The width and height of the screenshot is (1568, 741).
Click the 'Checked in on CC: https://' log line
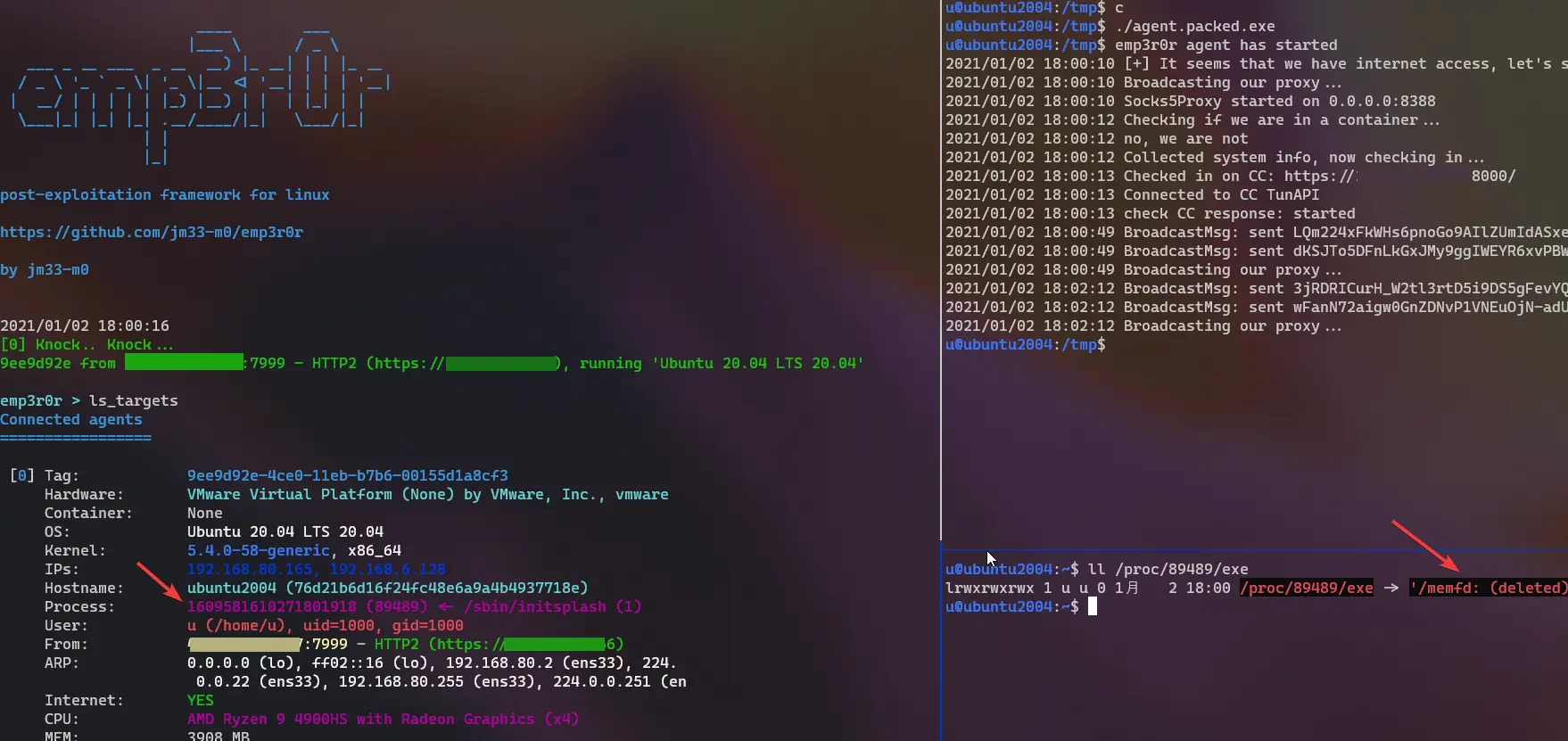[1231, 176]
